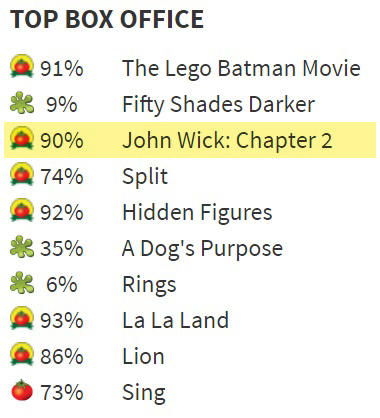Click A Dog's Purpose title
The width and height of the screenshot is (380, 418).
click(x=202, y=249)
